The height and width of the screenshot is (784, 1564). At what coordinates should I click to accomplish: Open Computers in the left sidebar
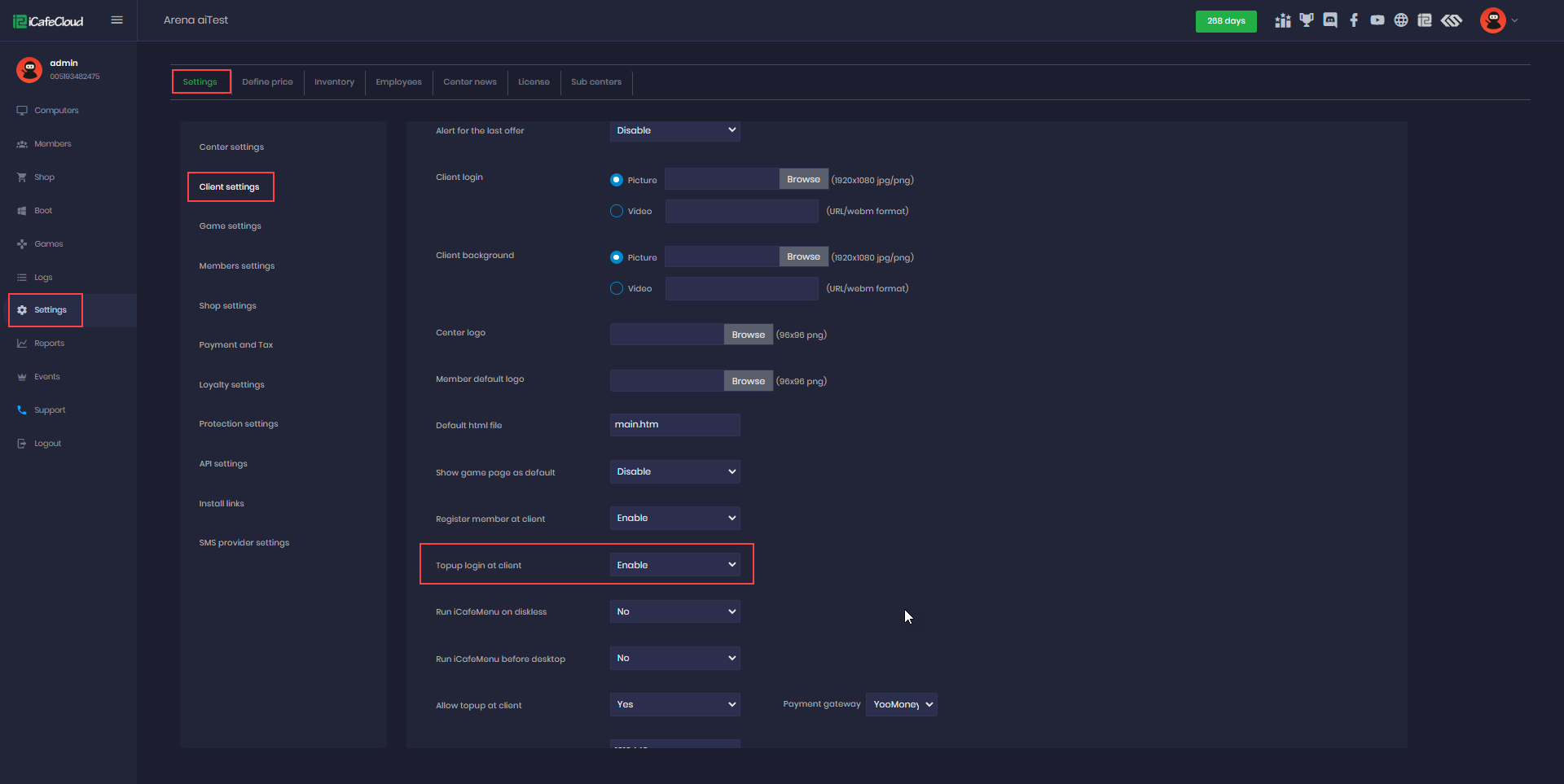56,111
